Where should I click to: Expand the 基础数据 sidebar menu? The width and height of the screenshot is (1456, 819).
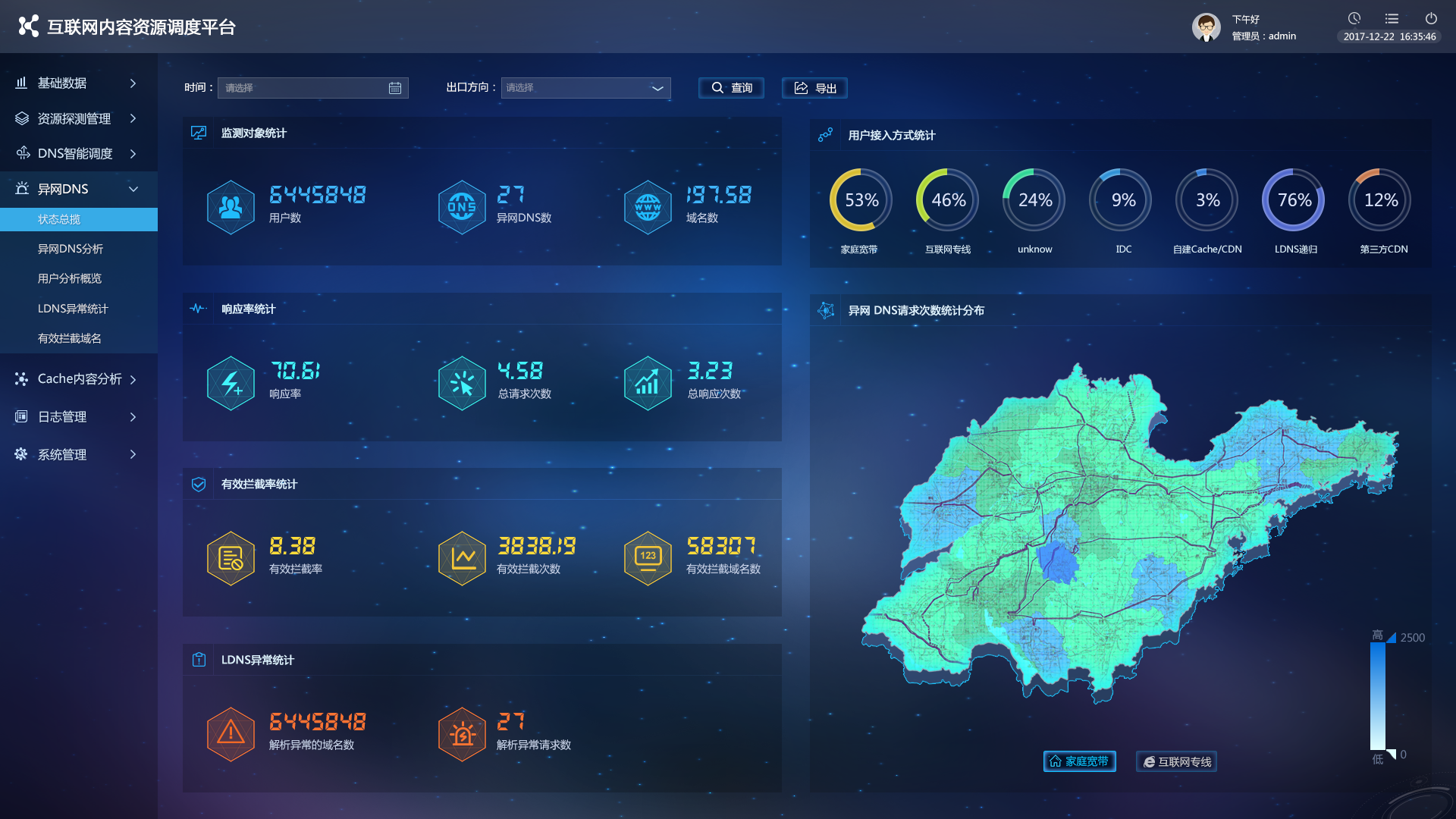point(75,83)
